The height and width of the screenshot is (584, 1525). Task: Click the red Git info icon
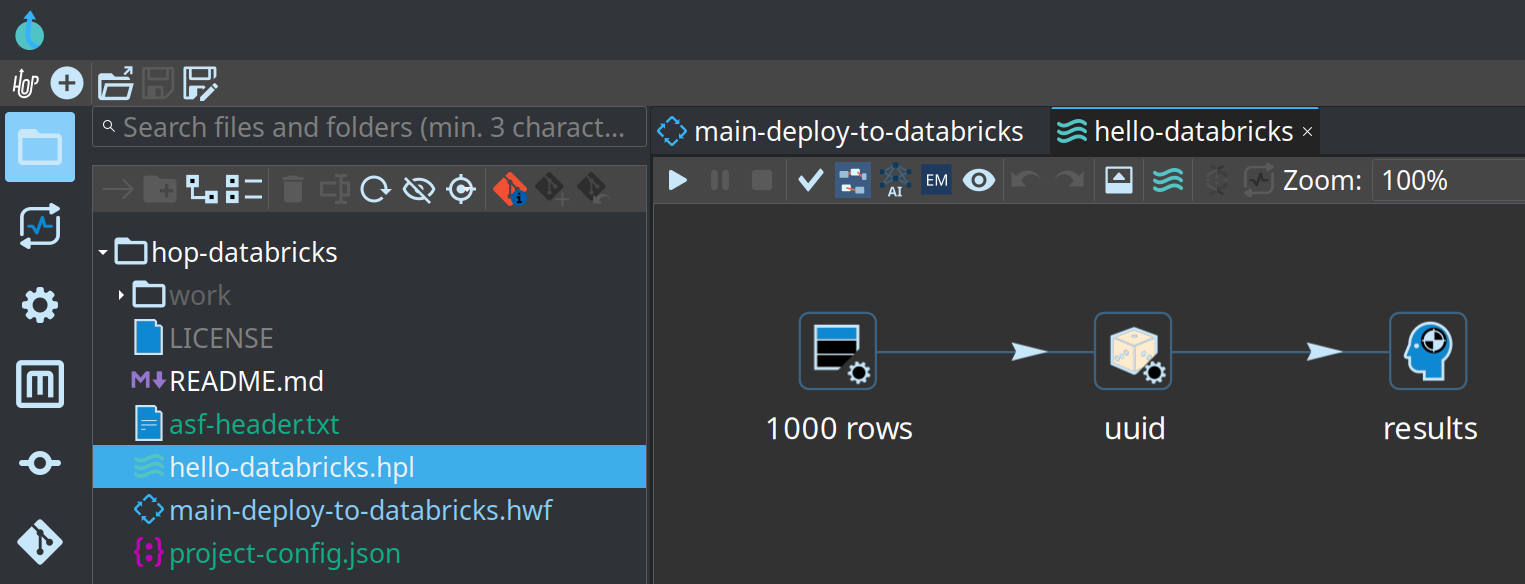pyautogui.click(x=510, y=188)
